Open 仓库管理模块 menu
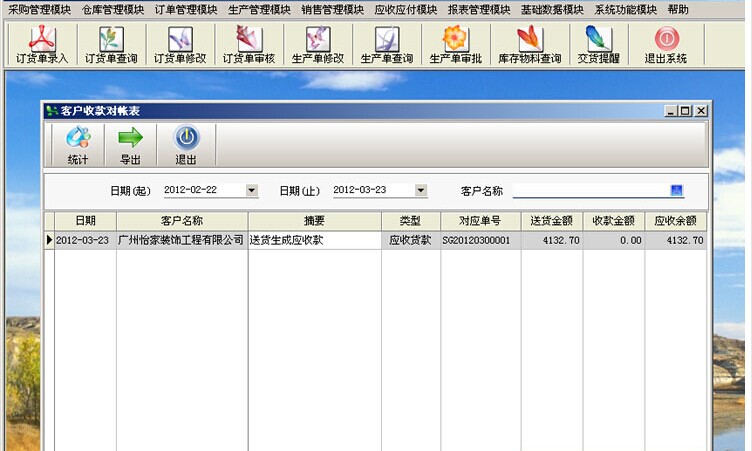This screenshot has height=451, width=752. coord(113,10)
